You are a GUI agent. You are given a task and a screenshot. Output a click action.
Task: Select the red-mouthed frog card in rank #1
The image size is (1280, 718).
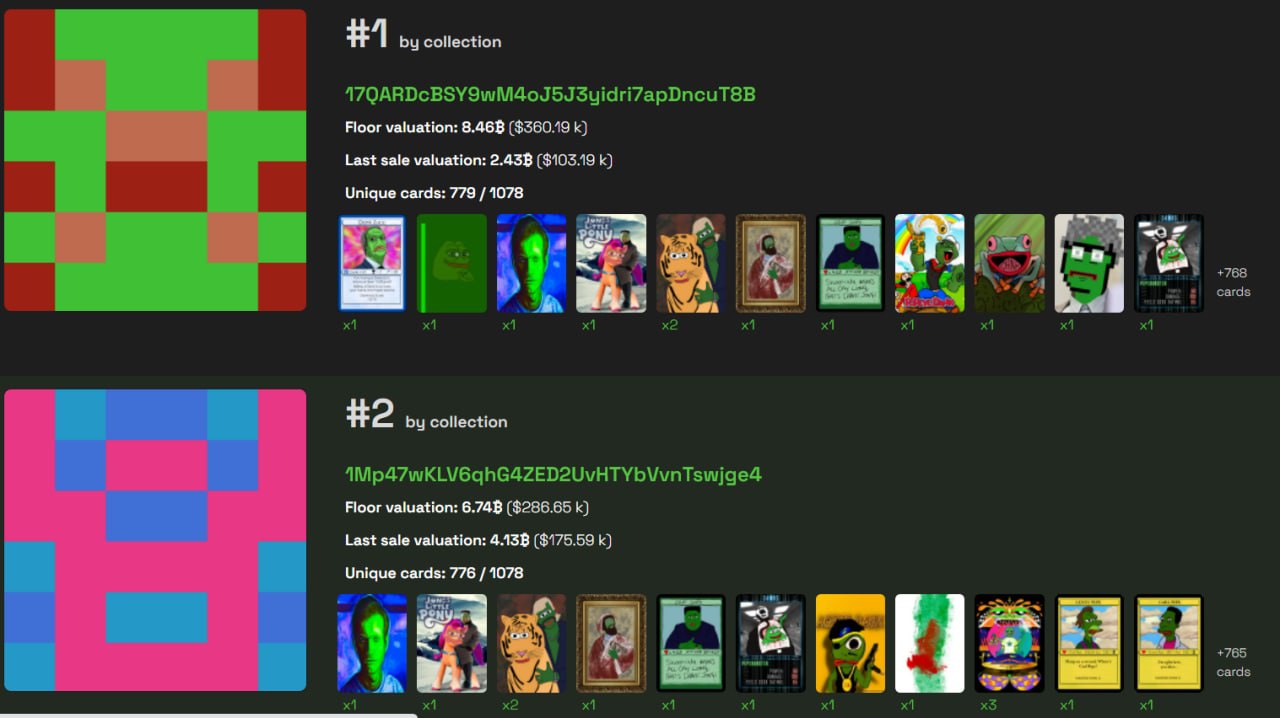click(x=1010, y=263)
